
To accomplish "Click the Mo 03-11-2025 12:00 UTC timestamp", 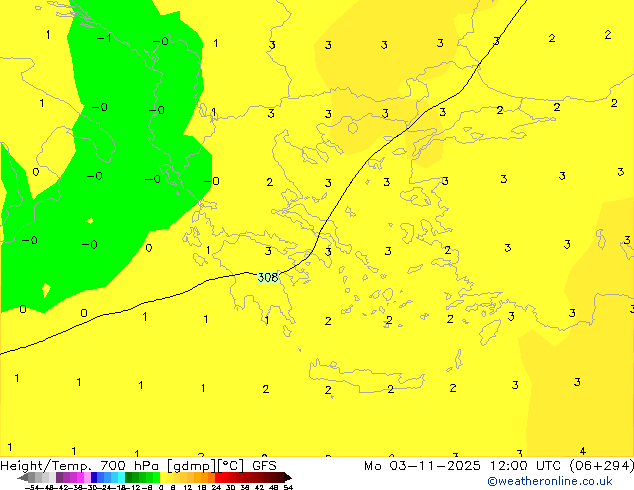I will coord(464,466).
